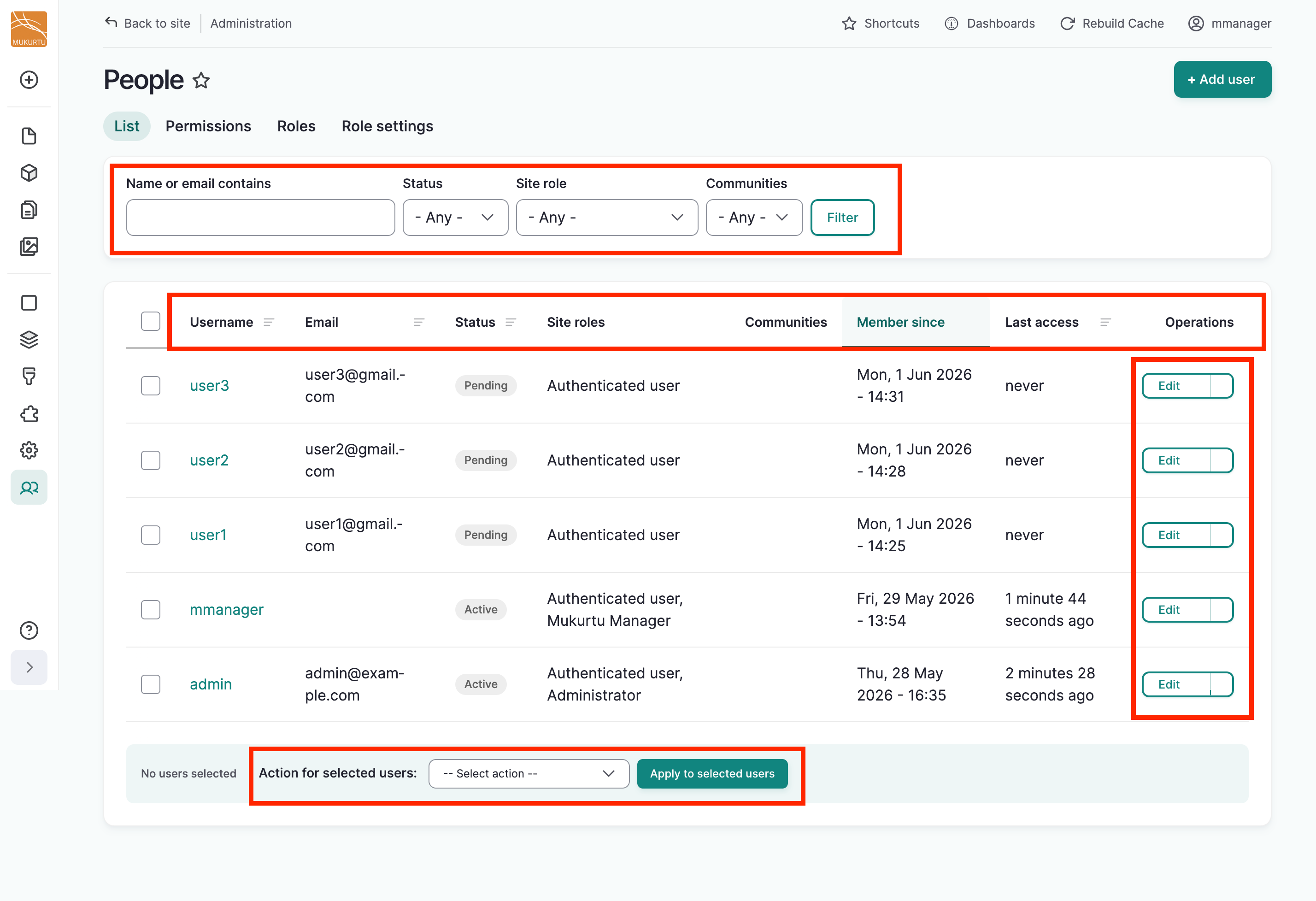Click the No users selected text
The width and height of the screenshot is (1316, 901).
pyautogui.click(x=188, y=774)
